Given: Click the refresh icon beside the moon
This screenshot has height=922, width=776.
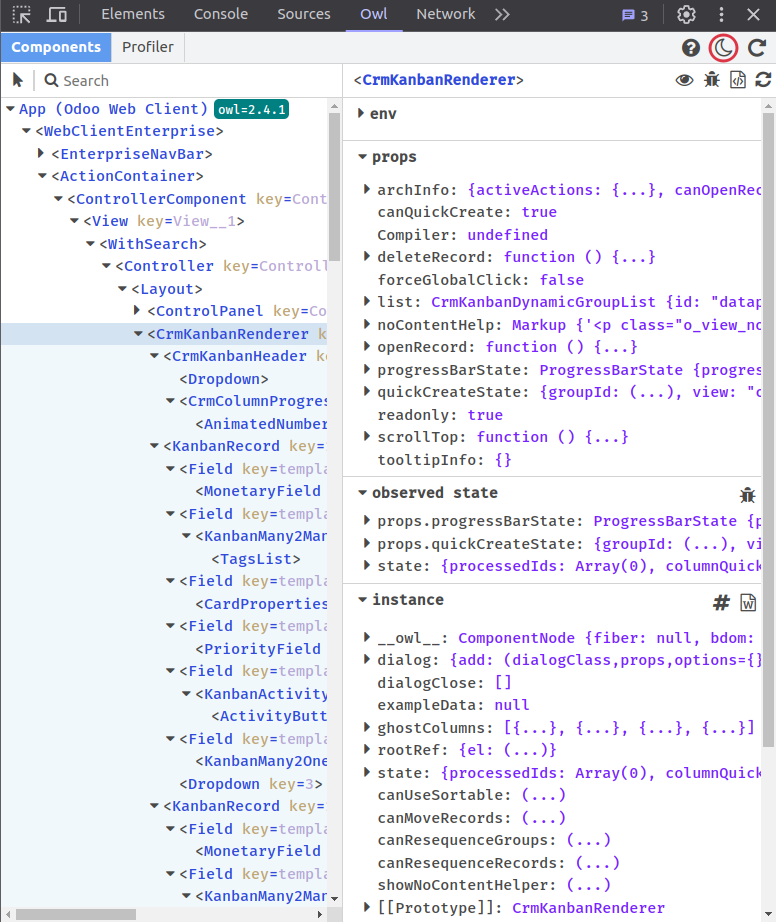Looking at the screenshot, I should pos(757,47).
